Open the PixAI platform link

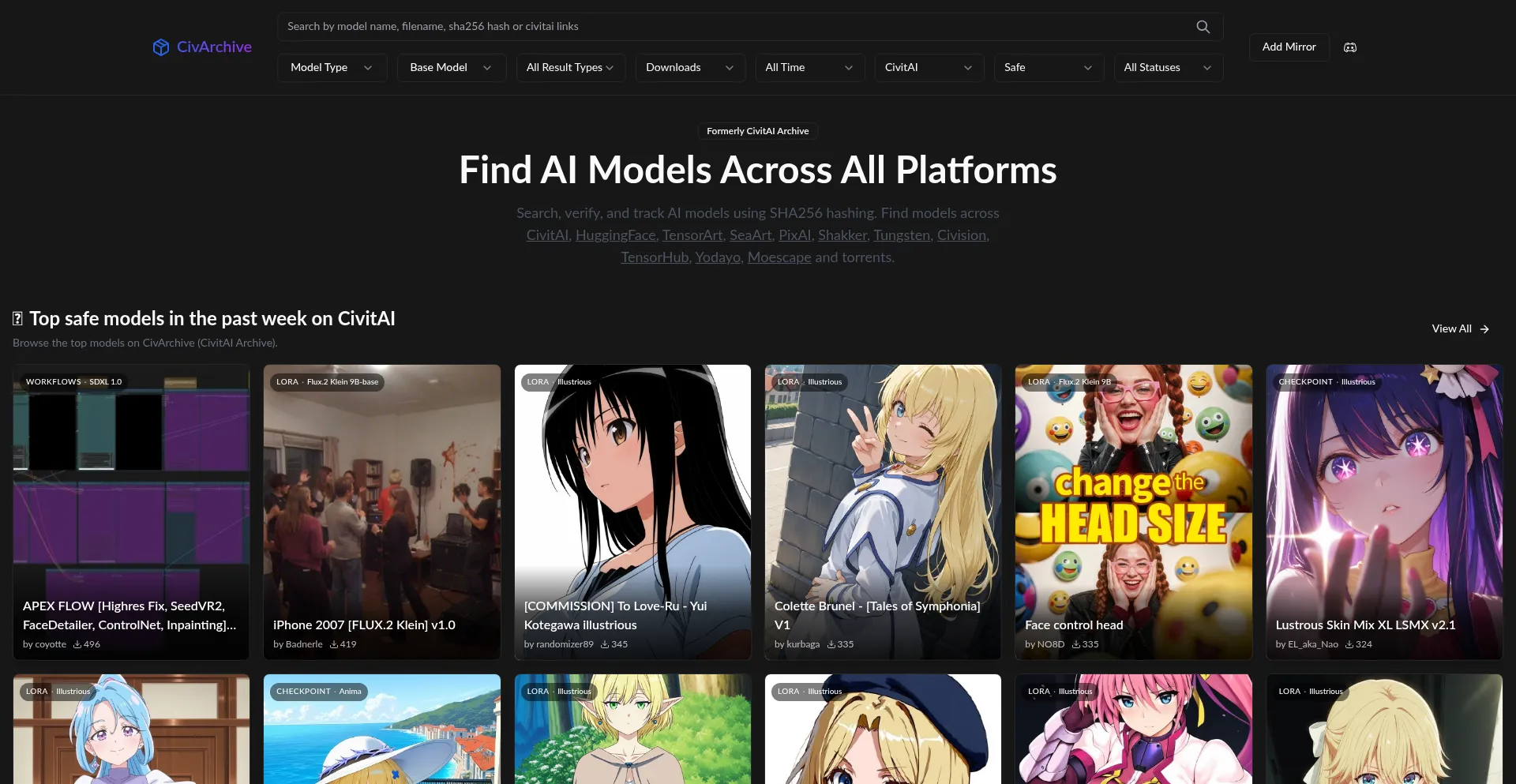[x=794, y=235]
